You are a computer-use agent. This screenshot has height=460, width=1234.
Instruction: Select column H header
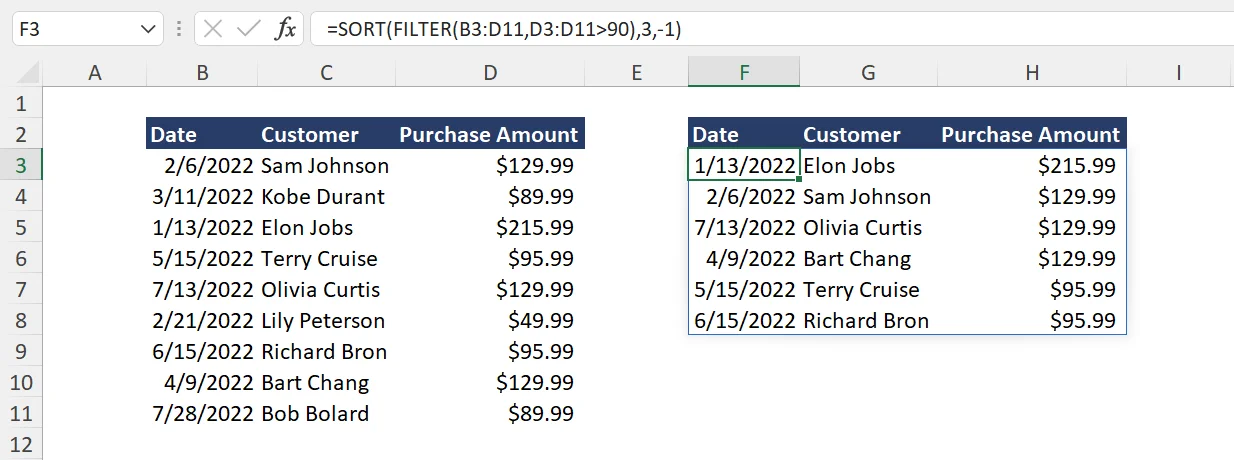coord(1031,72)
